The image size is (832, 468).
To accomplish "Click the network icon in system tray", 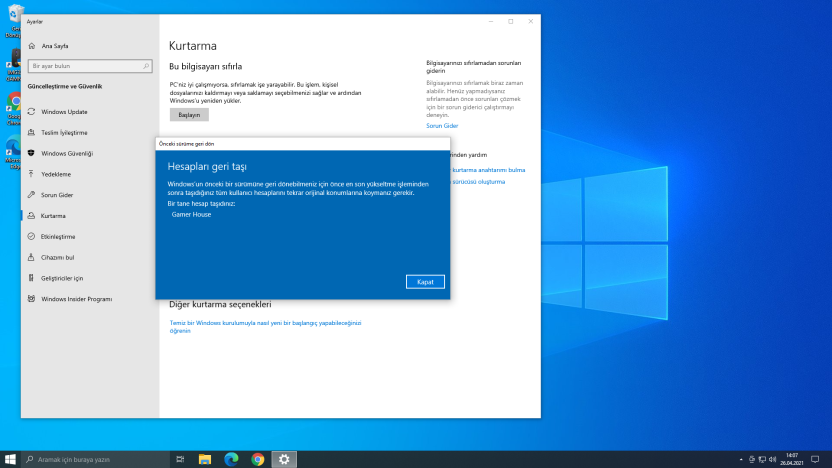I will pyautogui.click(x=762, y=460).
